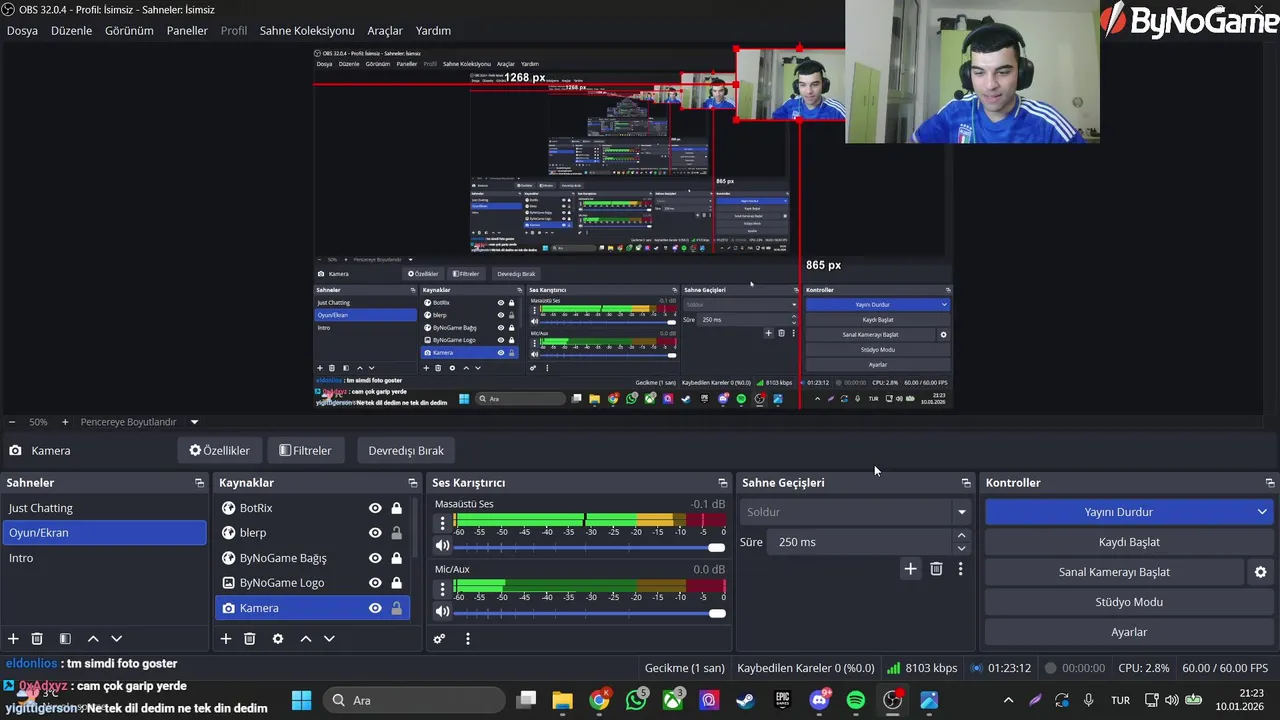Open the Düzenle menu
1280x720 pixels.
71,31
